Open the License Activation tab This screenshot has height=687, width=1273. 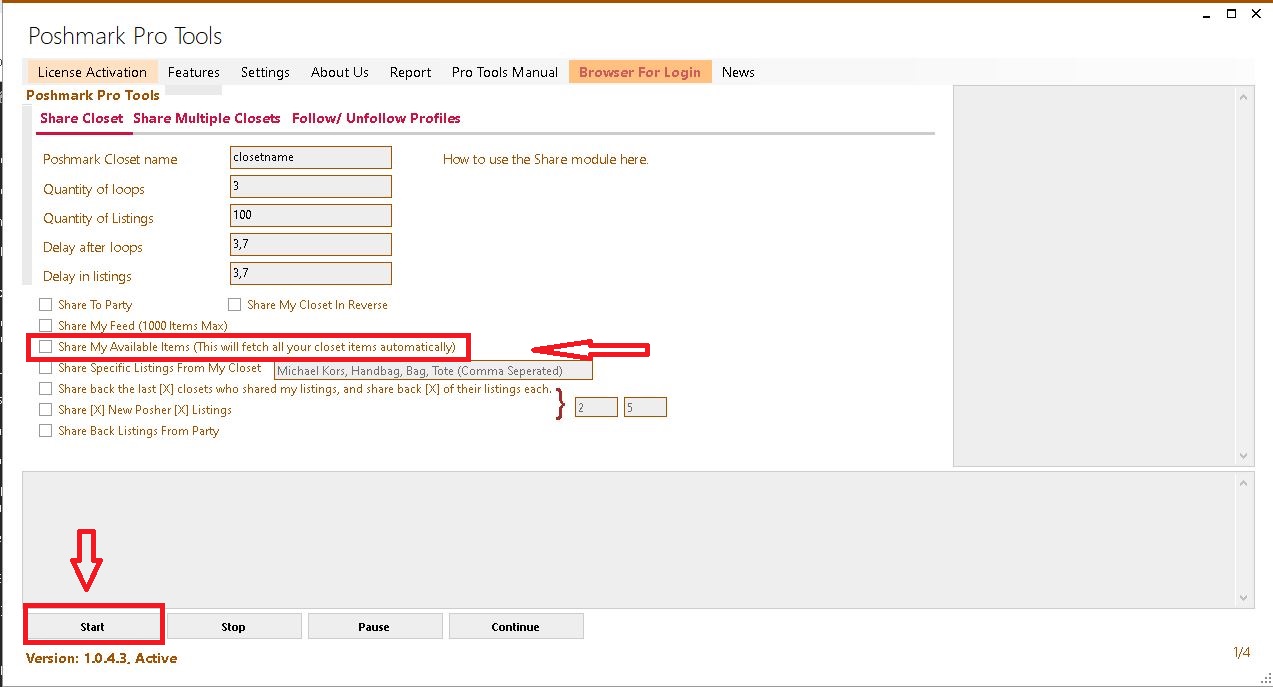pyautogui.click(x=92, y=72)
